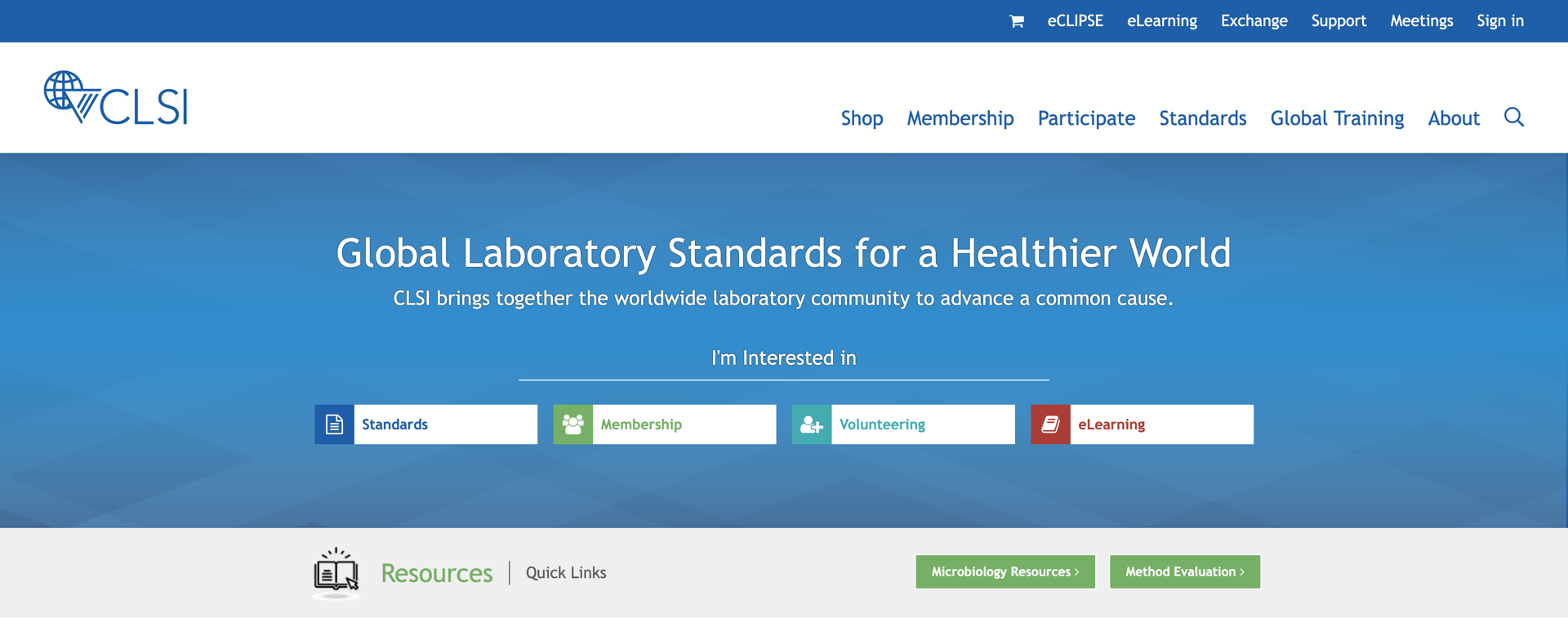Select the eLearning interest button
Image resolution: width=1568 pixels, height=622 pixels.
(1142, 424)
